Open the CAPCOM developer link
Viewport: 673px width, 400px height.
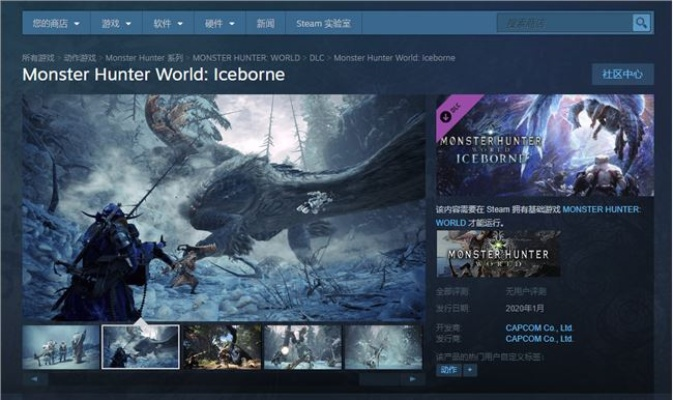tap(538, 327)
